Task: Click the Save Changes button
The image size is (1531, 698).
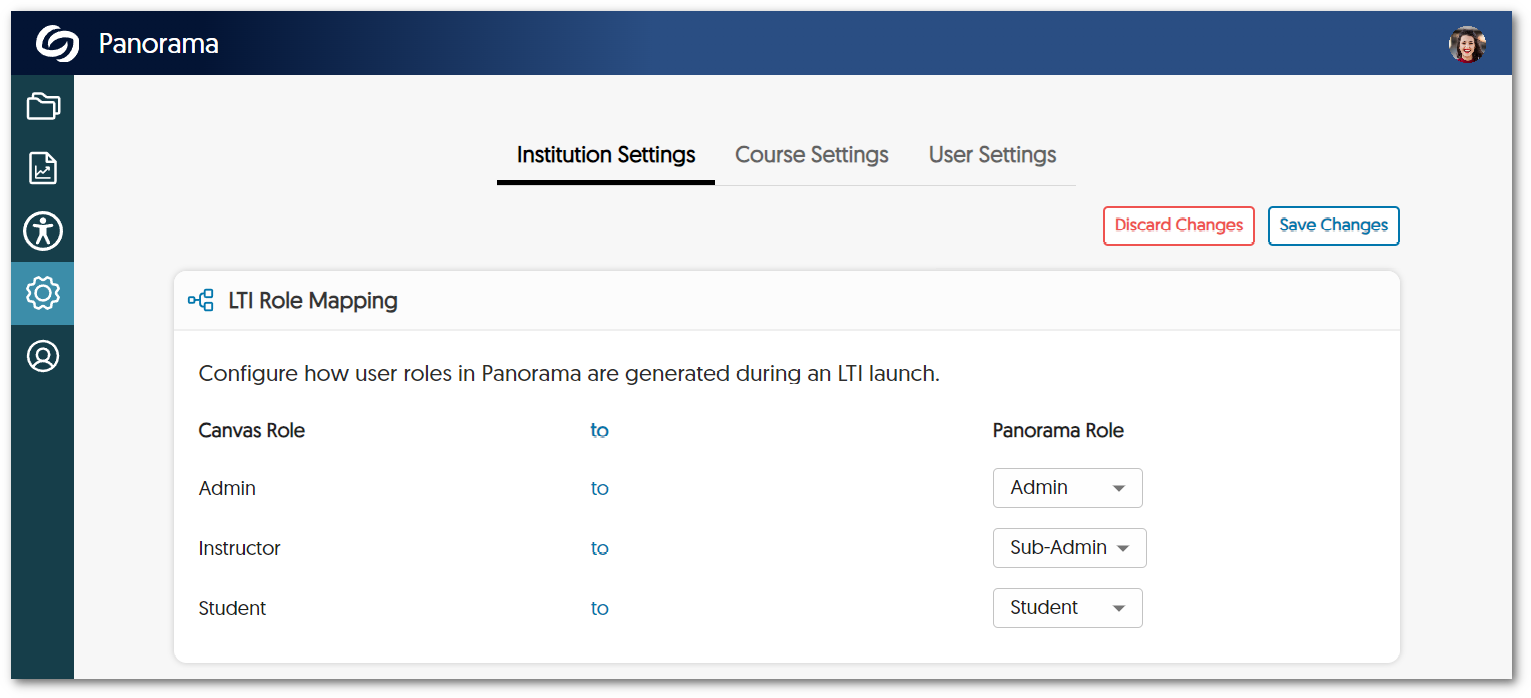Action: coord(1333,225)
